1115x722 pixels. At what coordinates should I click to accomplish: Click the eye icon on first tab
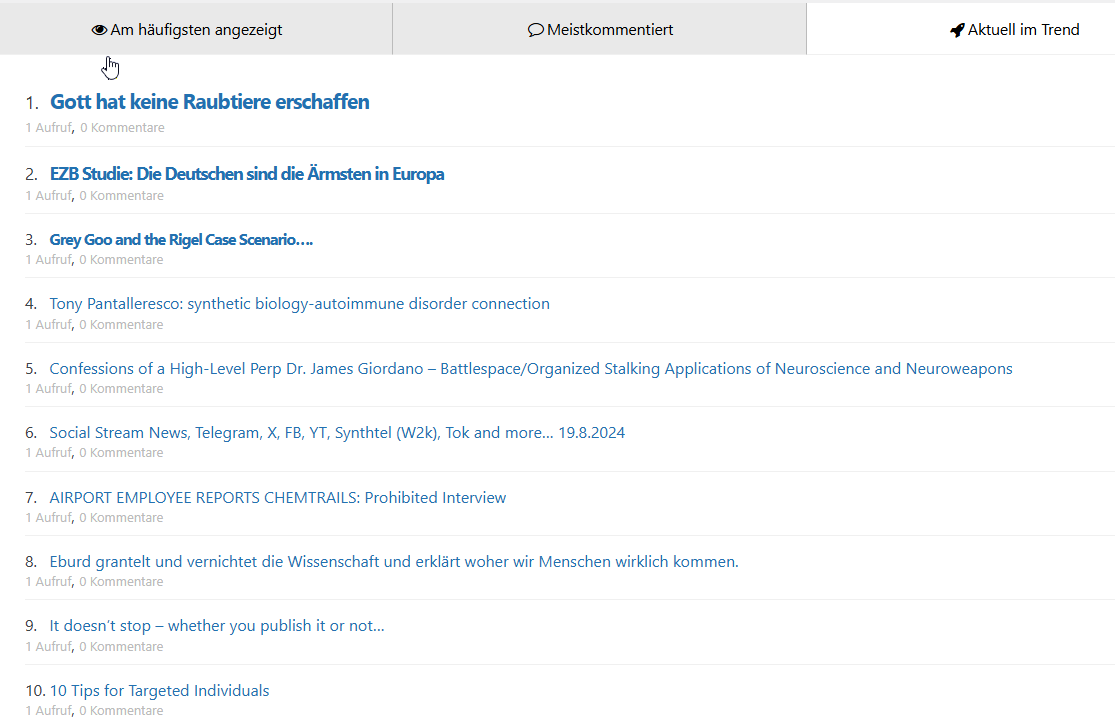(98, 30)
